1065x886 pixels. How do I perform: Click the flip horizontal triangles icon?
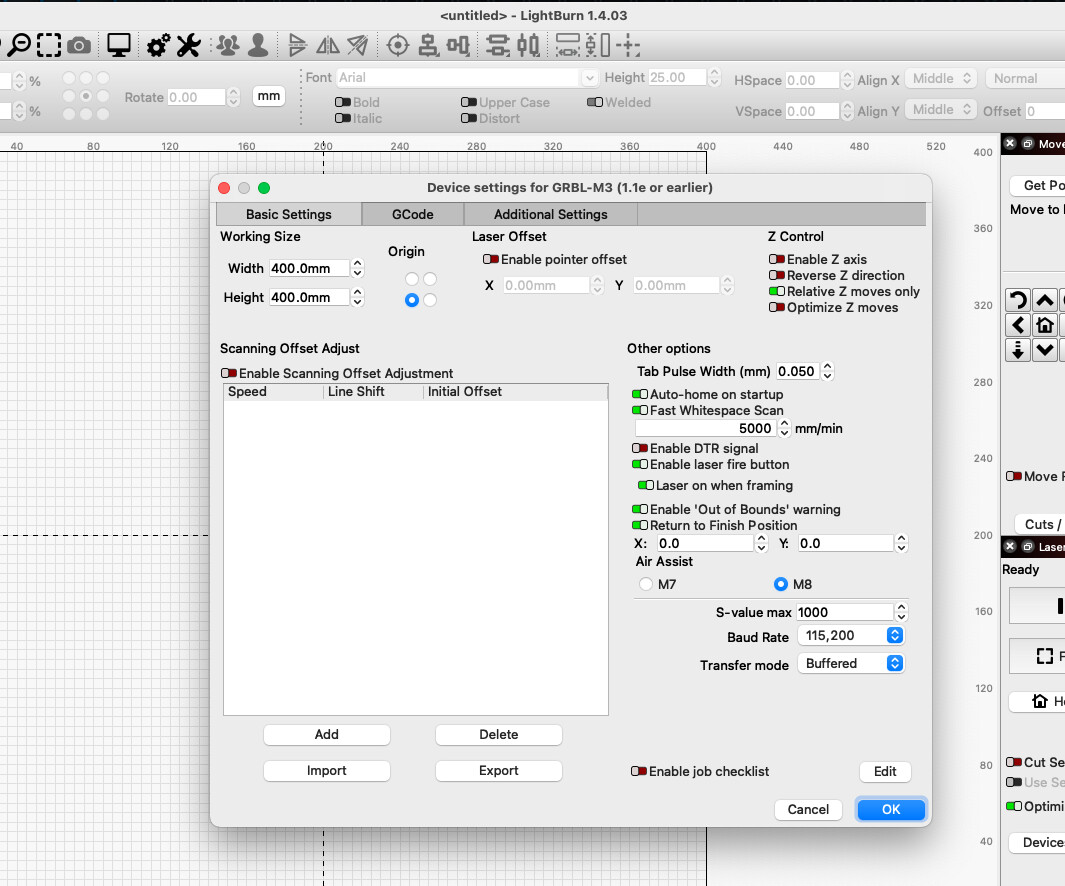(x=297, y=46)
